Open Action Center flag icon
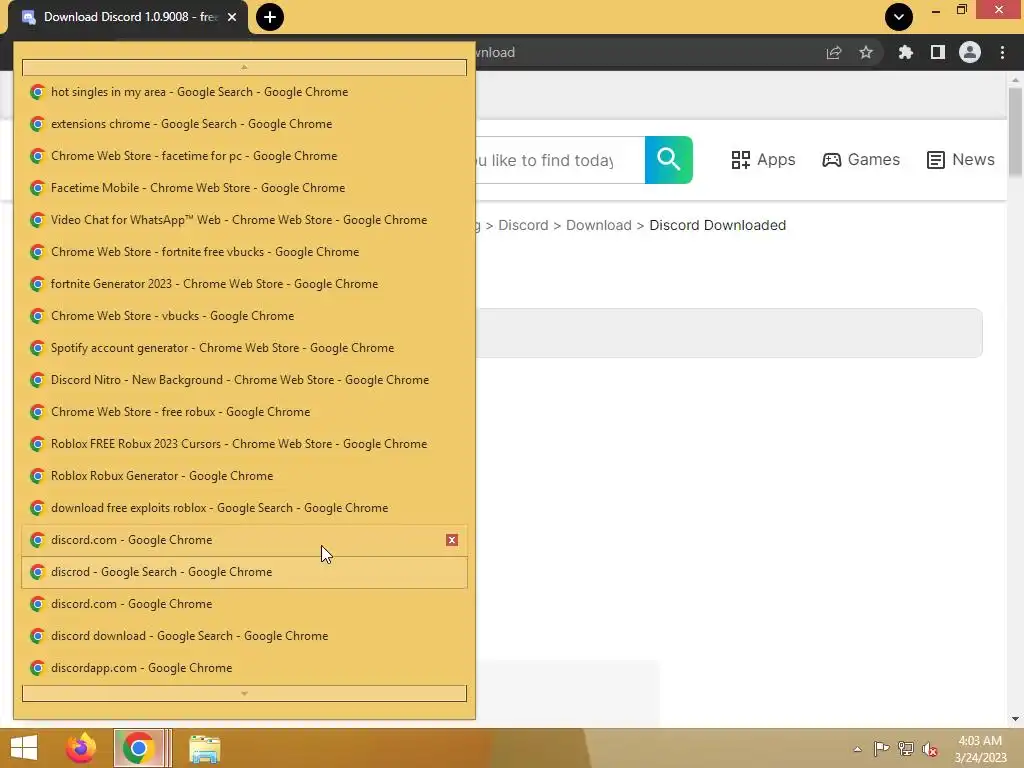1024x768 pixels. click(x=881, y=749)
